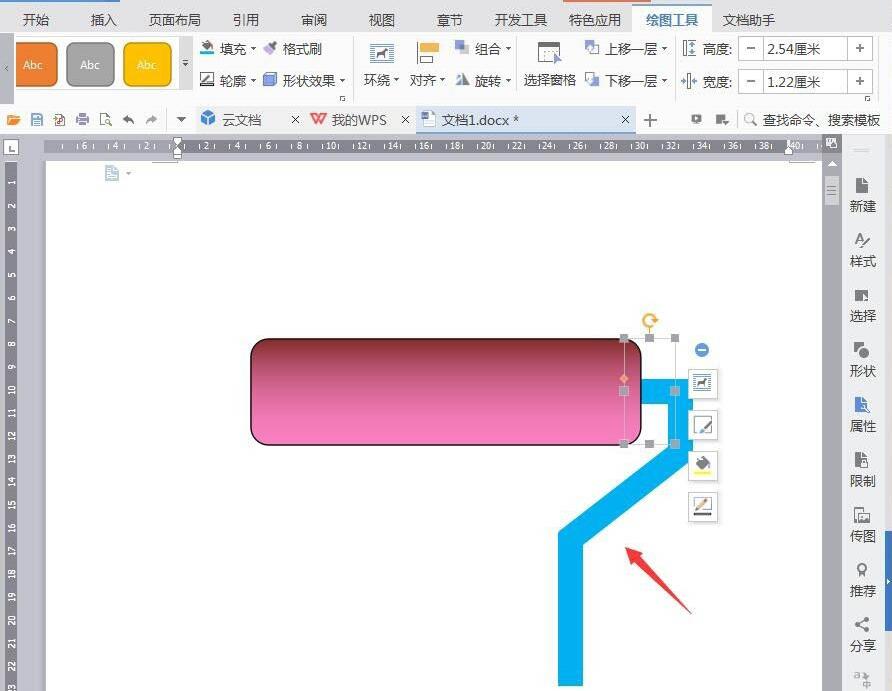Click the 新建 sidebar icon
The width and height of the screenshot is (892, 691).
coord(862,195)
